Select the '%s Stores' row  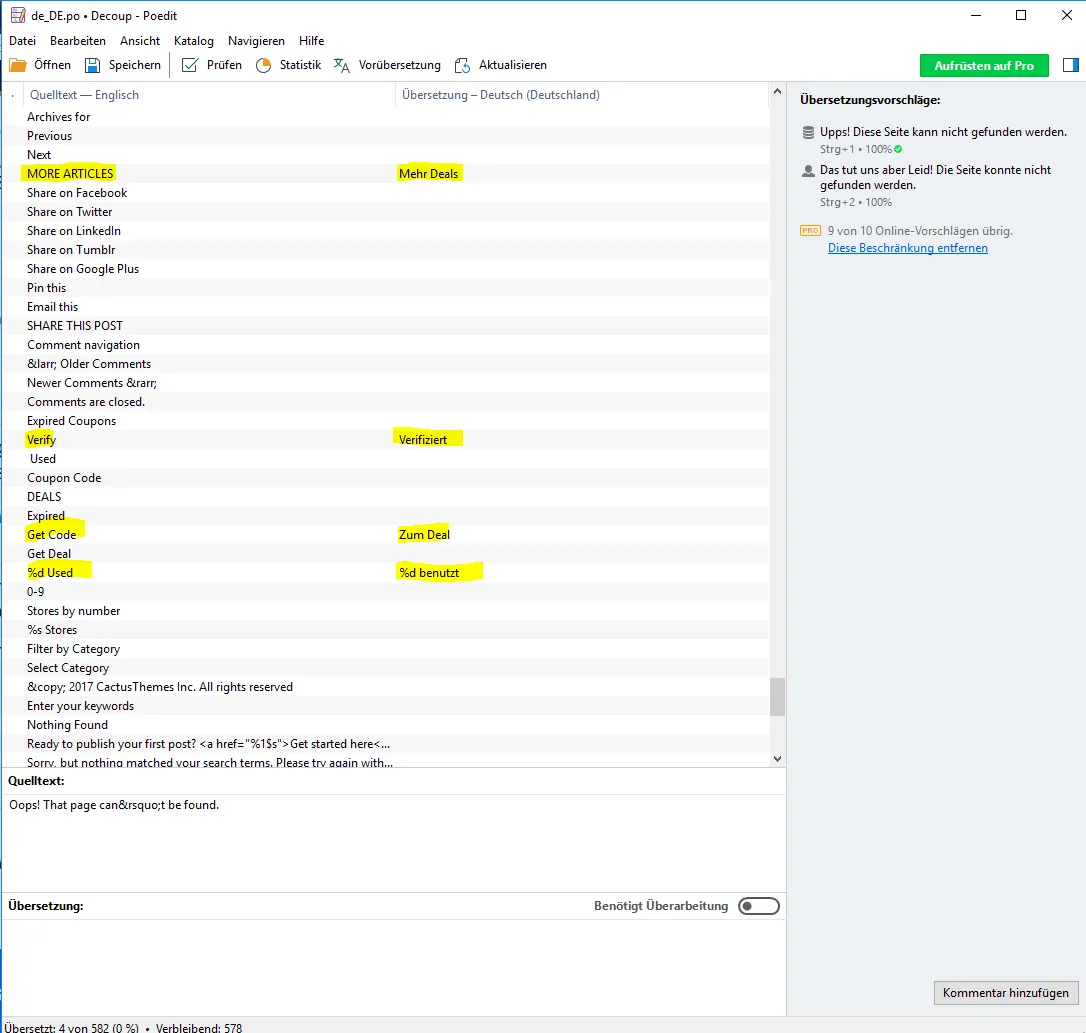[x=386, y=630]
